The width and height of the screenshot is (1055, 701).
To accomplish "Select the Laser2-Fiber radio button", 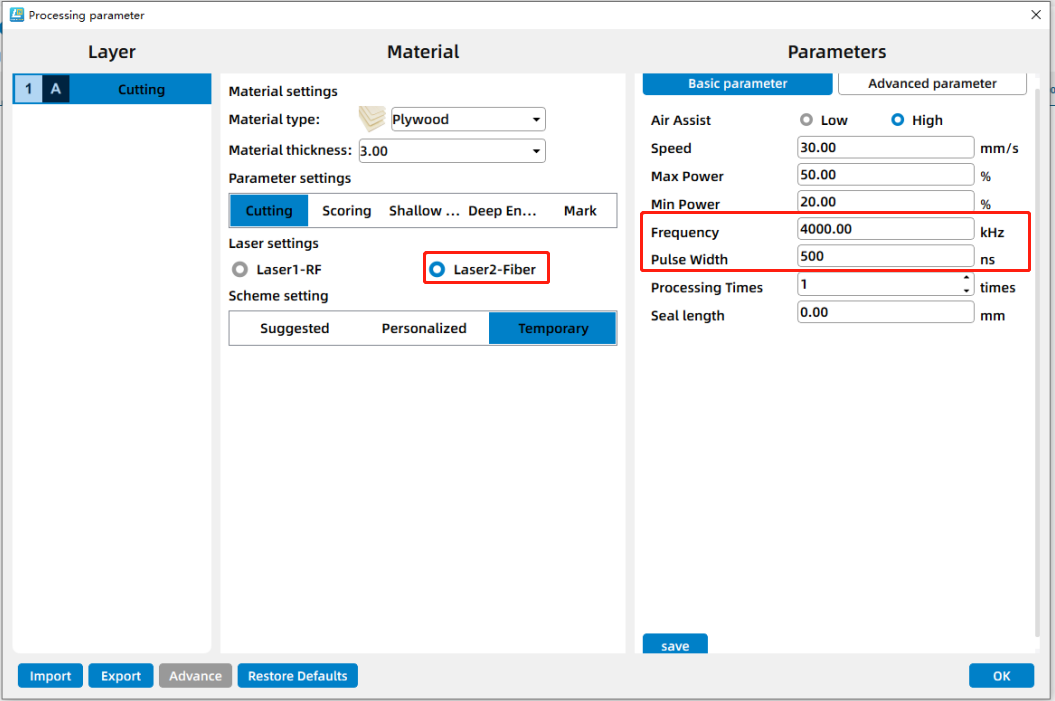I will (437, 269).
